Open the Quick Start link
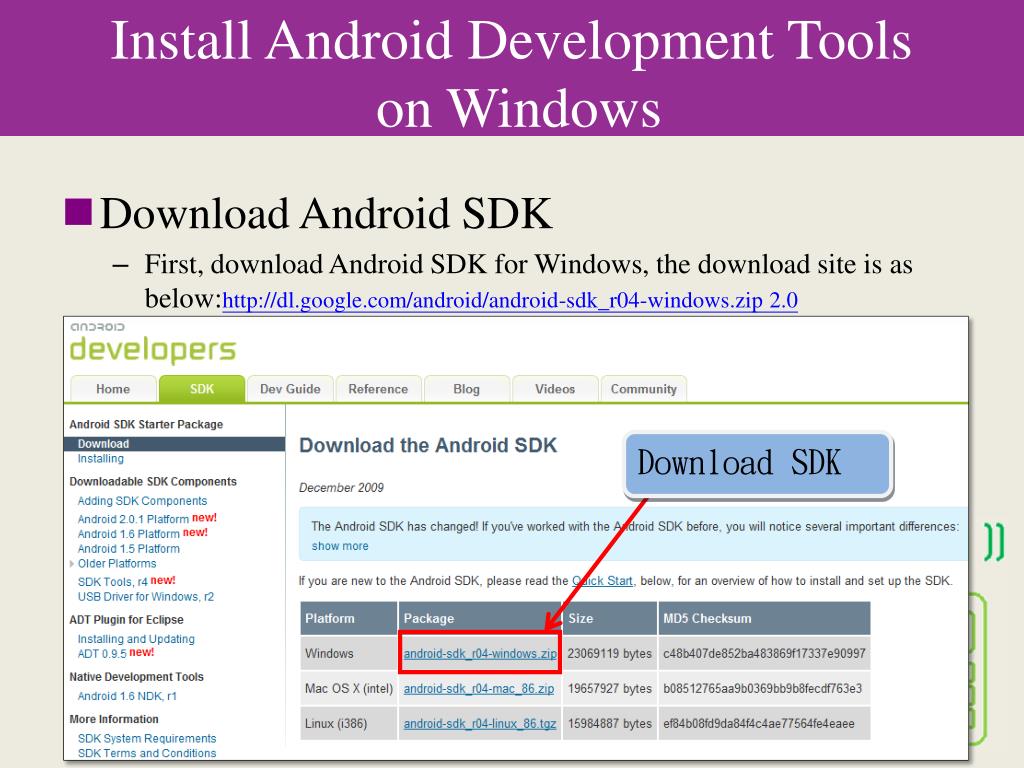1024x768 pixels. click(x=602, y=581)
